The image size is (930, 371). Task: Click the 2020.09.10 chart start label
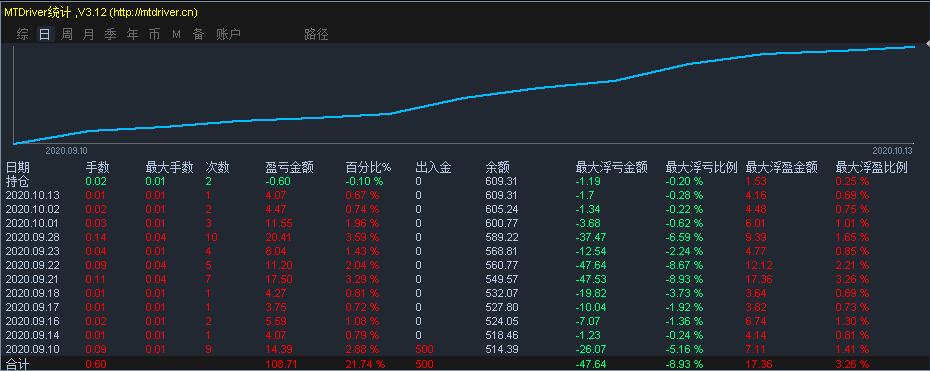[66, 151]
